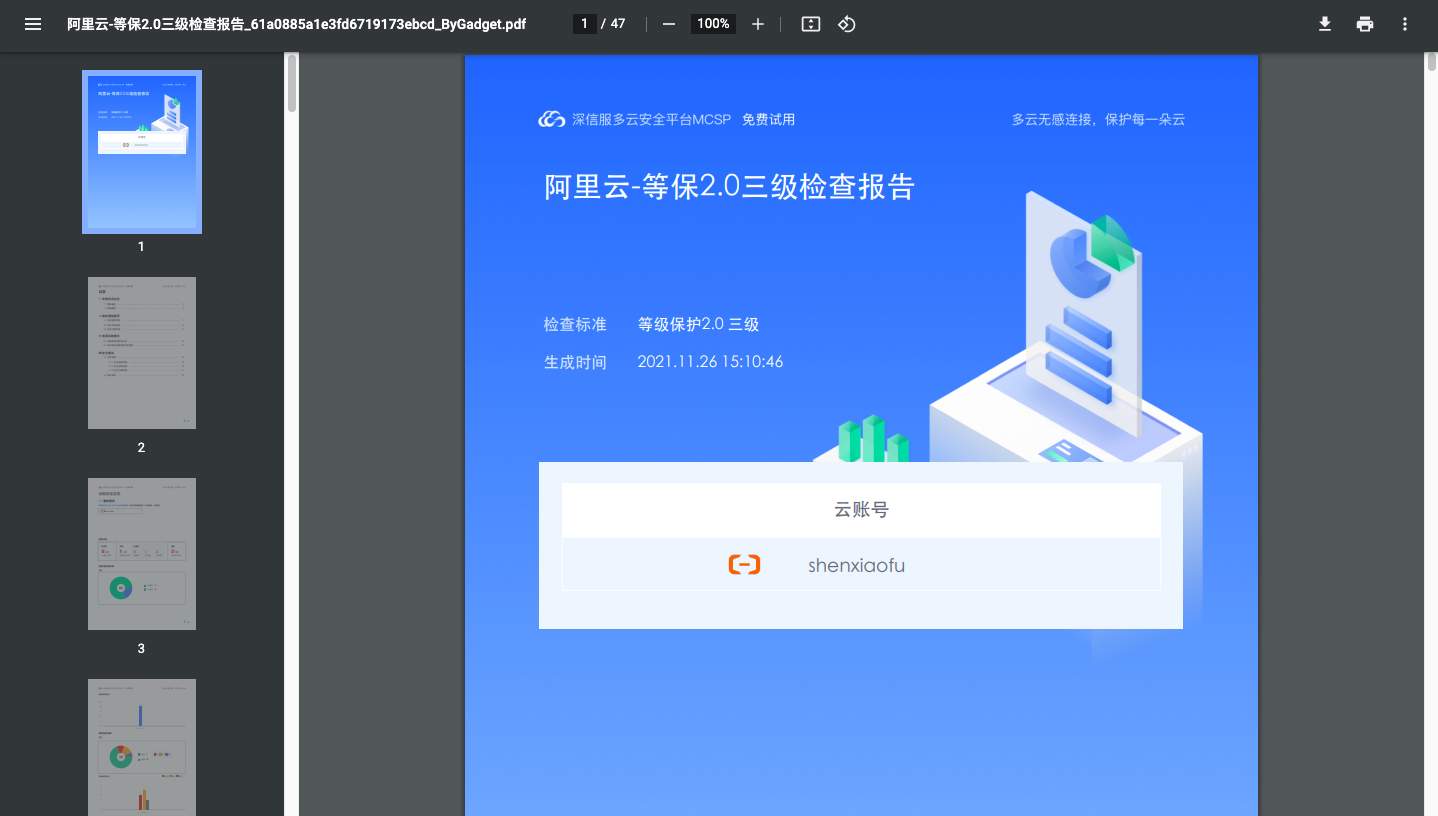The width and height of the screenshot is (1438, 816).
Task: Click the document vertical scrollbar
Action: [x=1431, y=62]
